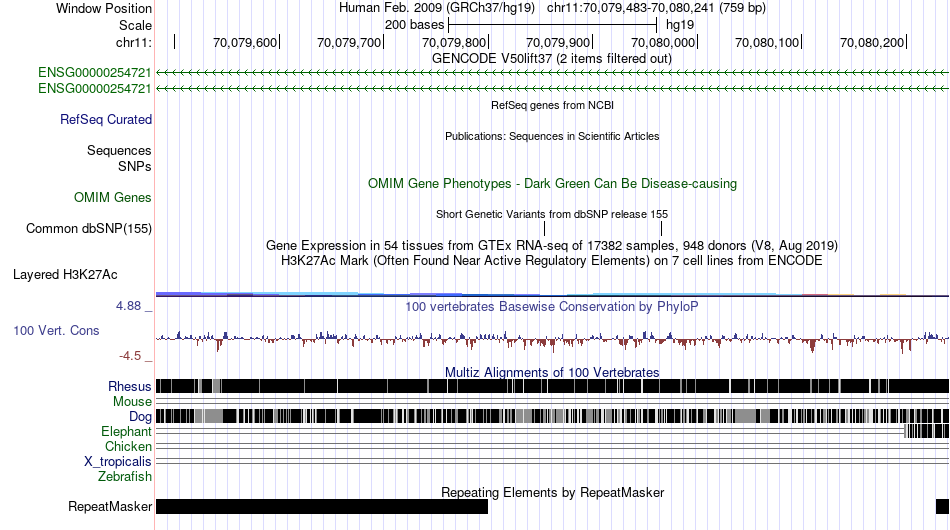Click the Window Position track label
Screen dimensions: 950x530
pyautogui.click(x=104, y=8)
